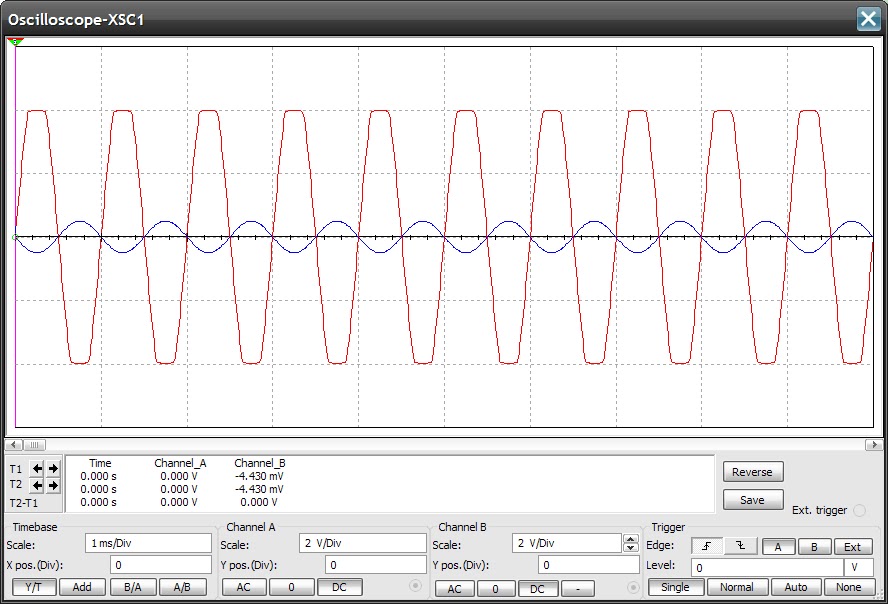Screen dimensions: 888x604
Task: Click Channel B scale decrement arrow
Action: (628, 548)
